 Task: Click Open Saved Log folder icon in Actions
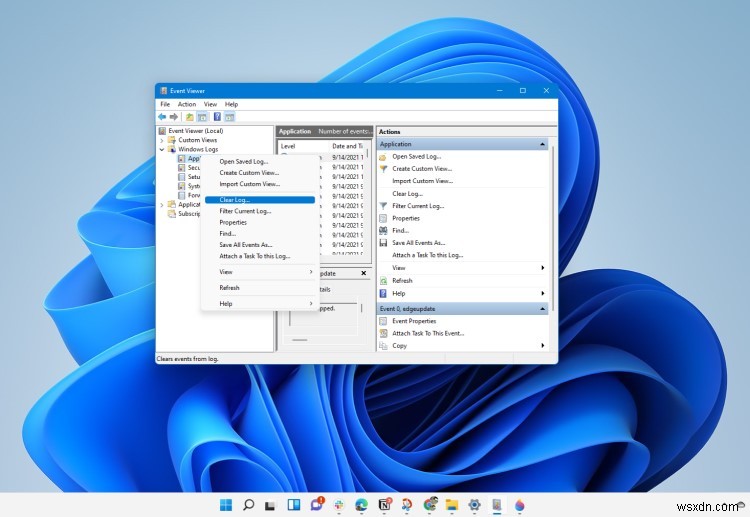(383, 157)
